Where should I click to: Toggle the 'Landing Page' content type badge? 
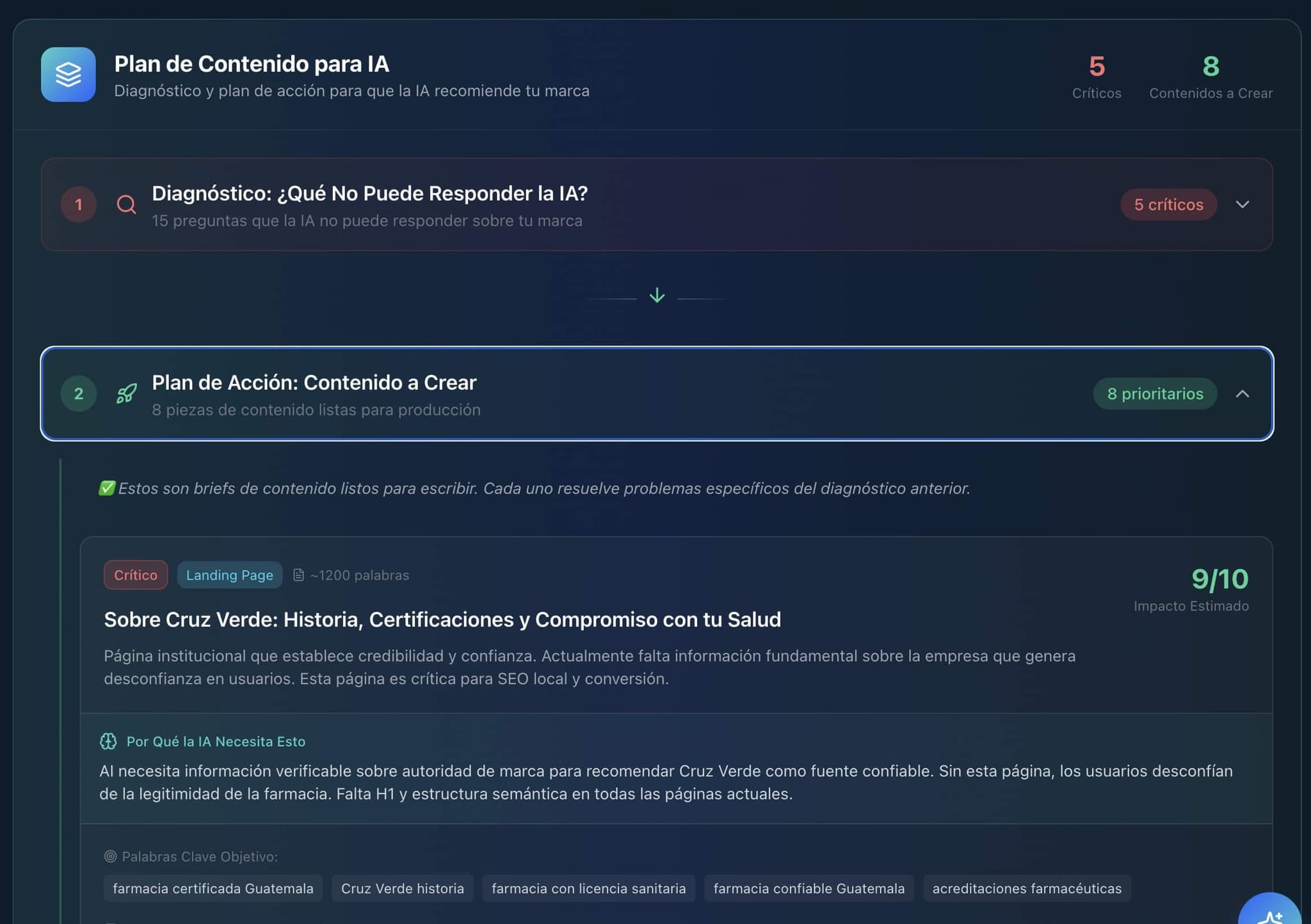point(229,575)
